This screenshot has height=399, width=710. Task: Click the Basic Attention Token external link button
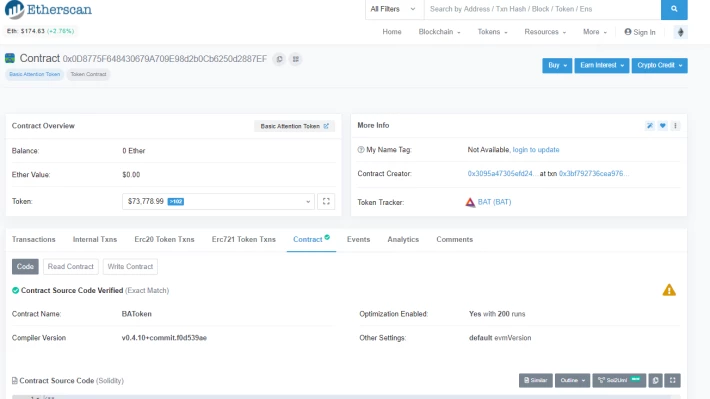coord(294,126)
